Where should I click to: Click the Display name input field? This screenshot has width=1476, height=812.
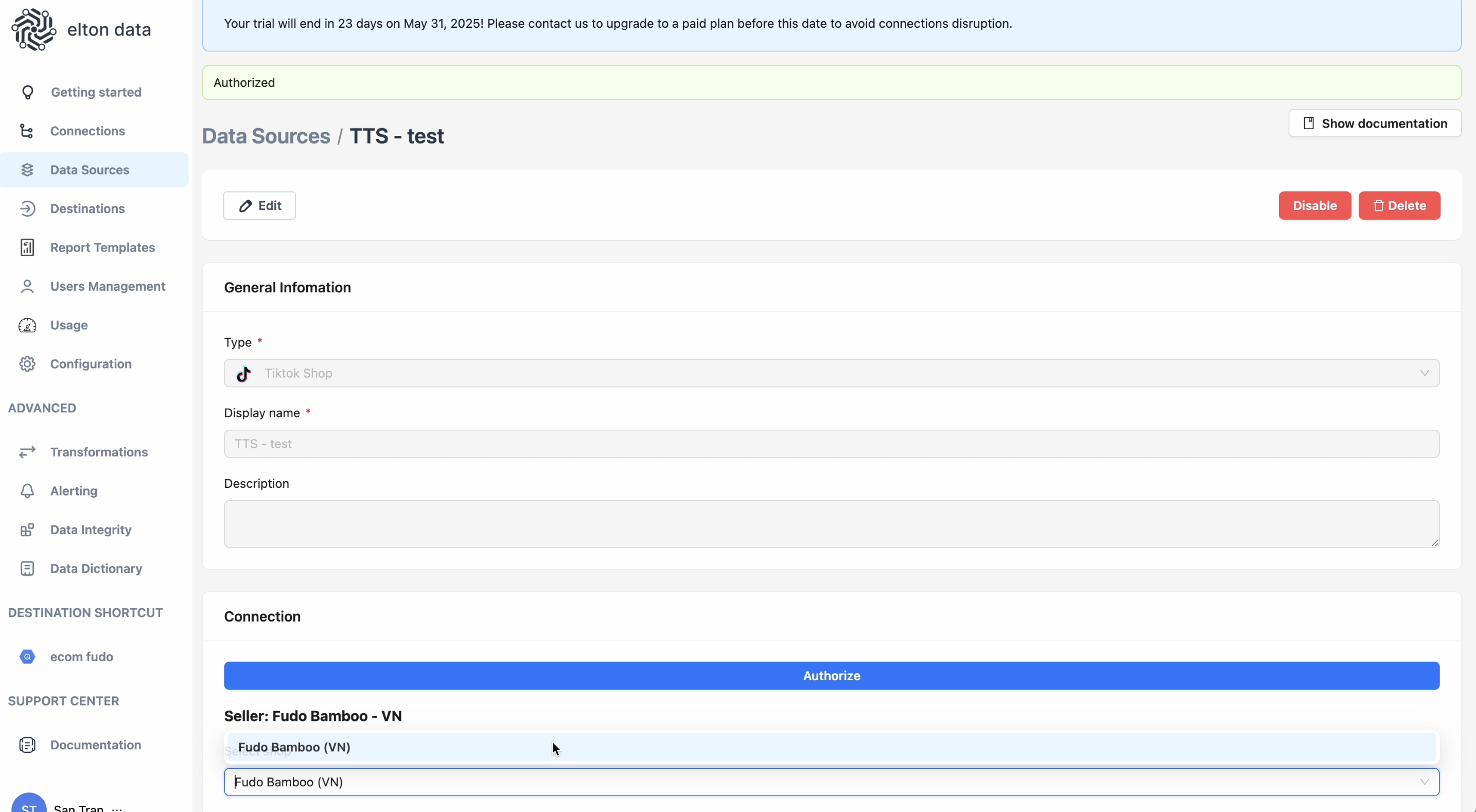(x=831, y=444)
